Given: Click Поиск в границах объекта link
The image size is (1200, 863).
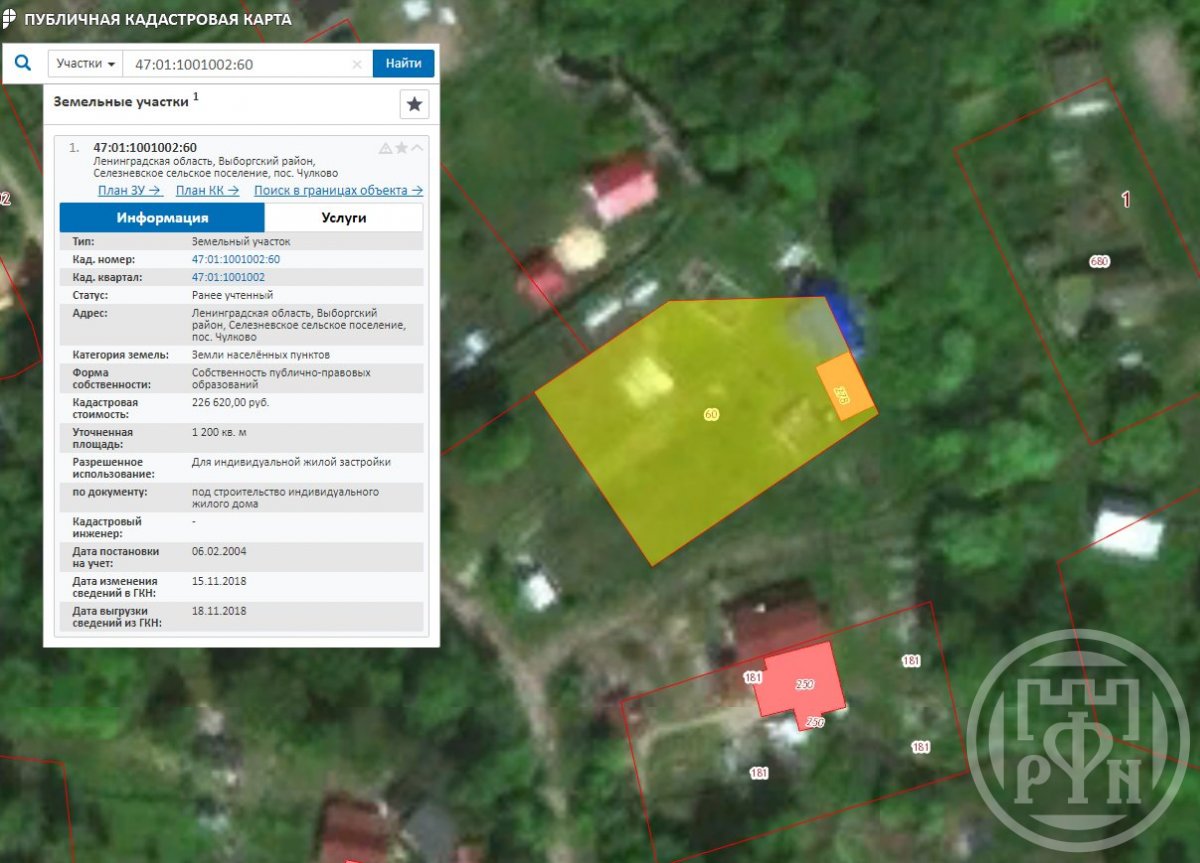Looking at the screenshot, I should click(338, 190).
